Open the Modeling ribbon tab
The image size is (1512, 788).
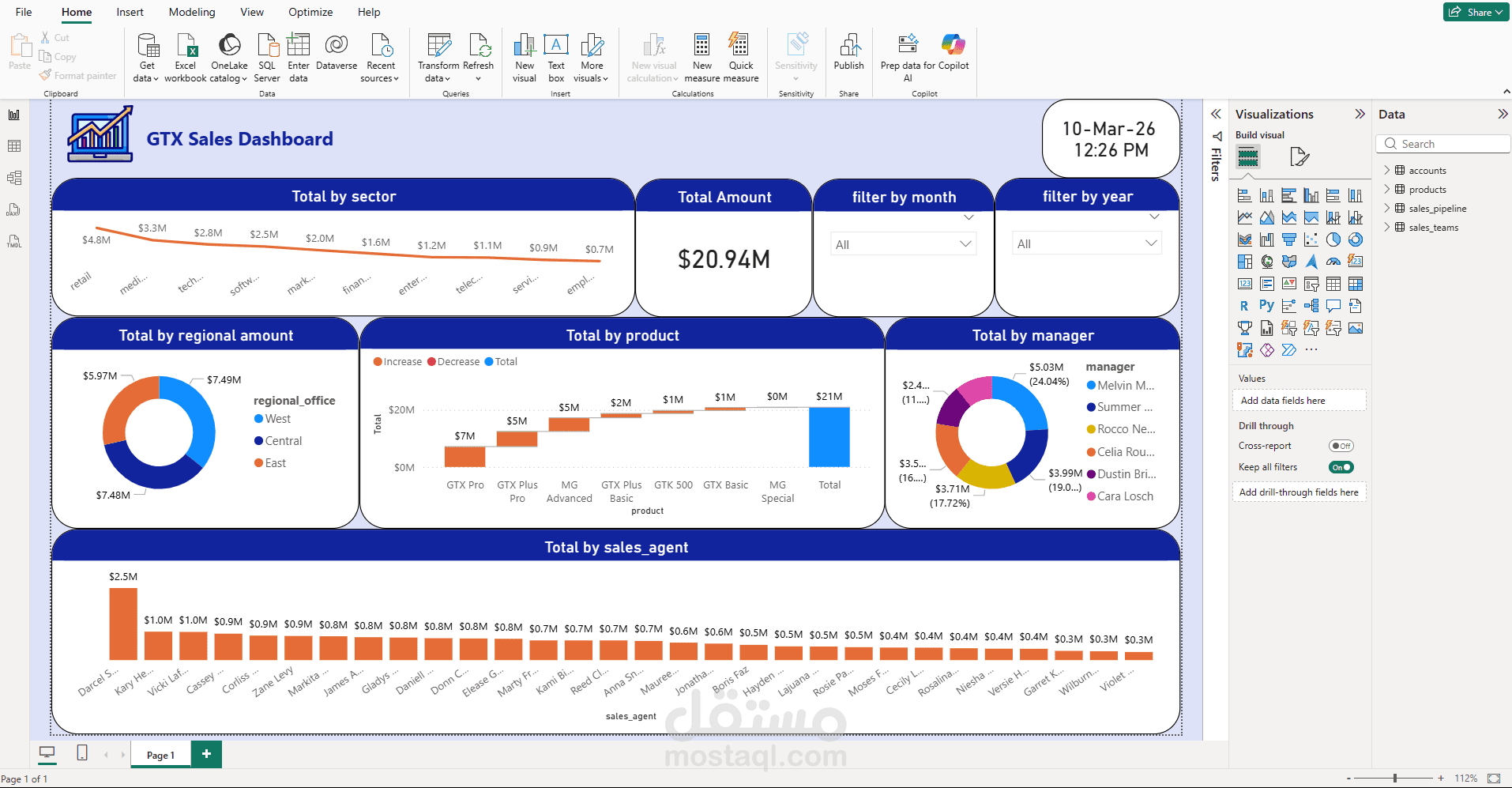pyautogui.click(x=191, y=12)
